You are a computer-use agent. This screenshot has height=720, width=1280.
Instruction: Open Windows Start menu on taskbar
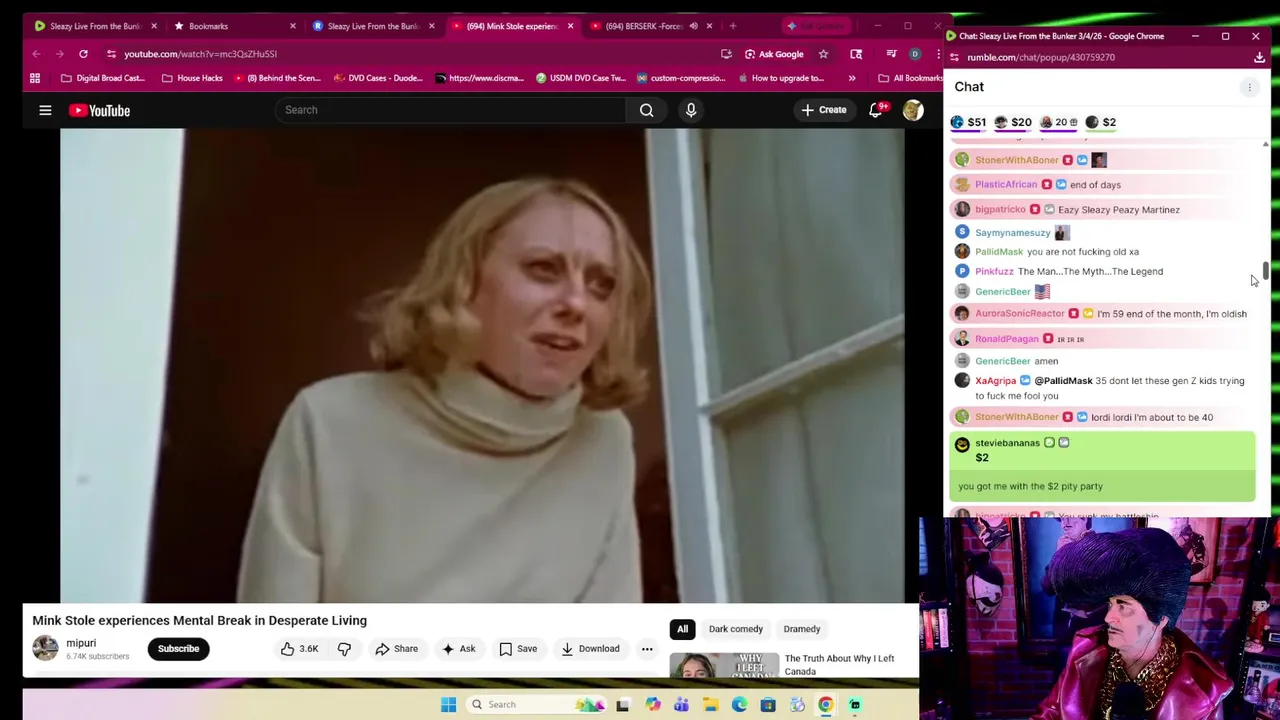[x=448, y=705]
